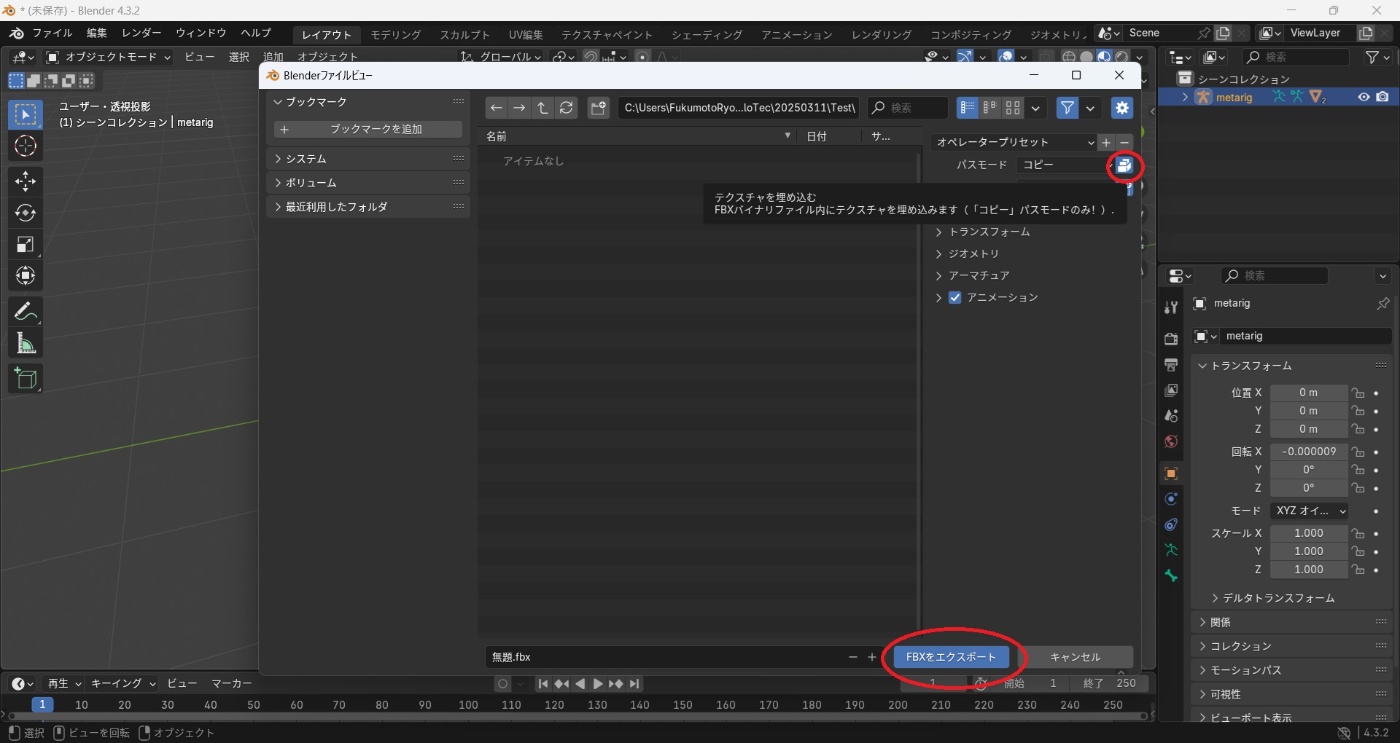This screenshot has width=1400, height=743.
Task: Toggle file filtering funnel button in file view
Action: pyautogui.click(x=1068, y=108)
